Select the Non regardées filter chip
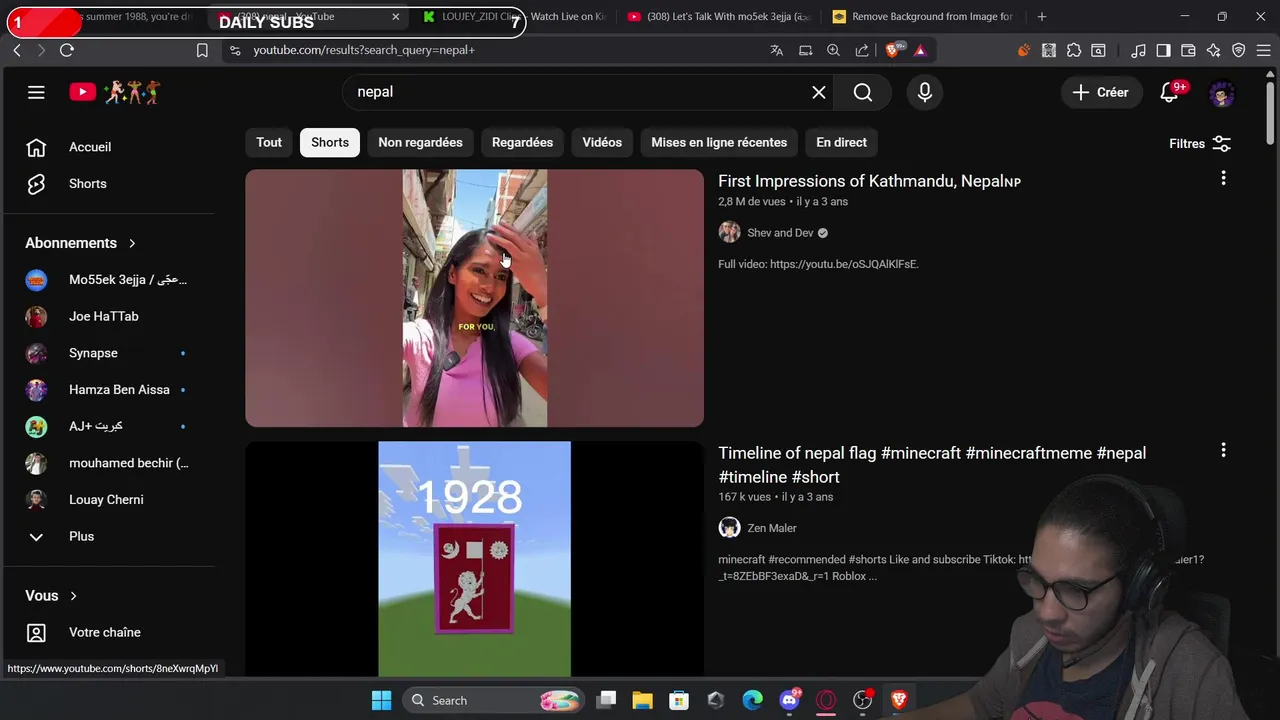This screenshot has height=720, width=1280. pyautogui.click(x=420, y=142)
